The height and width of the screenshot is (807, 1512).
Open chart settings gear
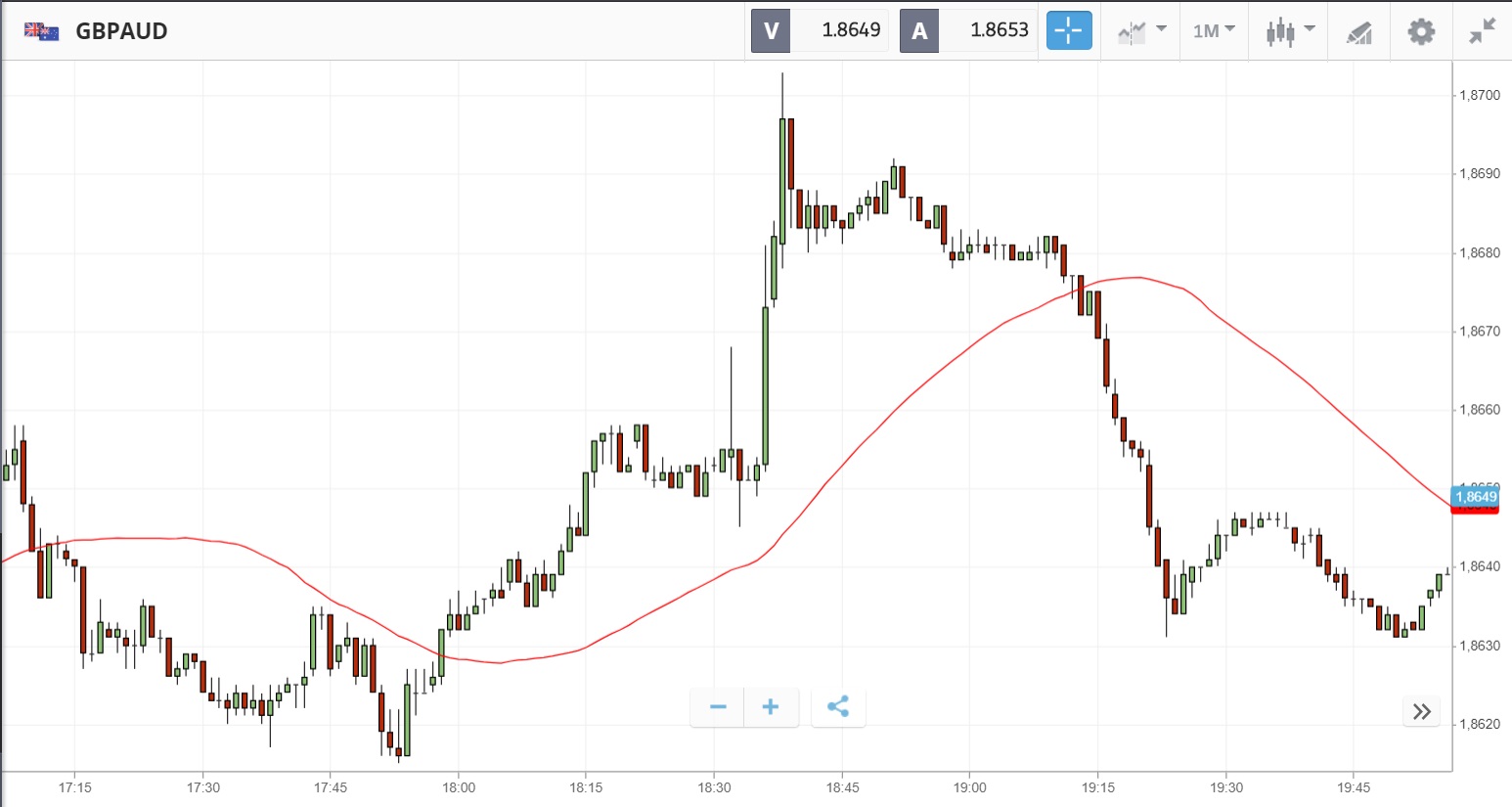click(x=1421, y=31)
